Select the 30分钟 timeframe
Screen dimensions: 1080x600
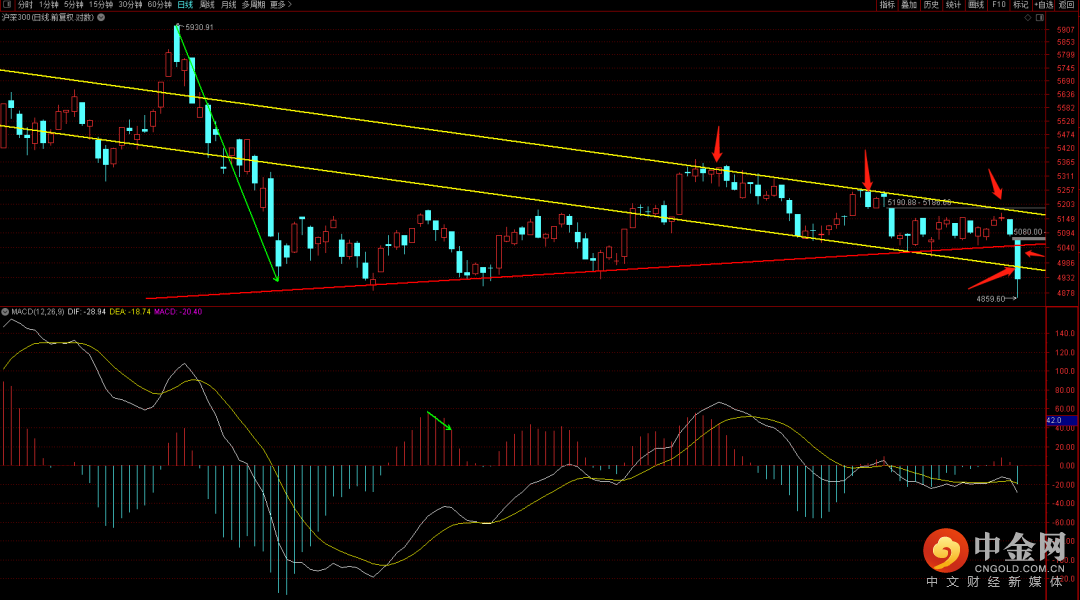pos(130,4)
